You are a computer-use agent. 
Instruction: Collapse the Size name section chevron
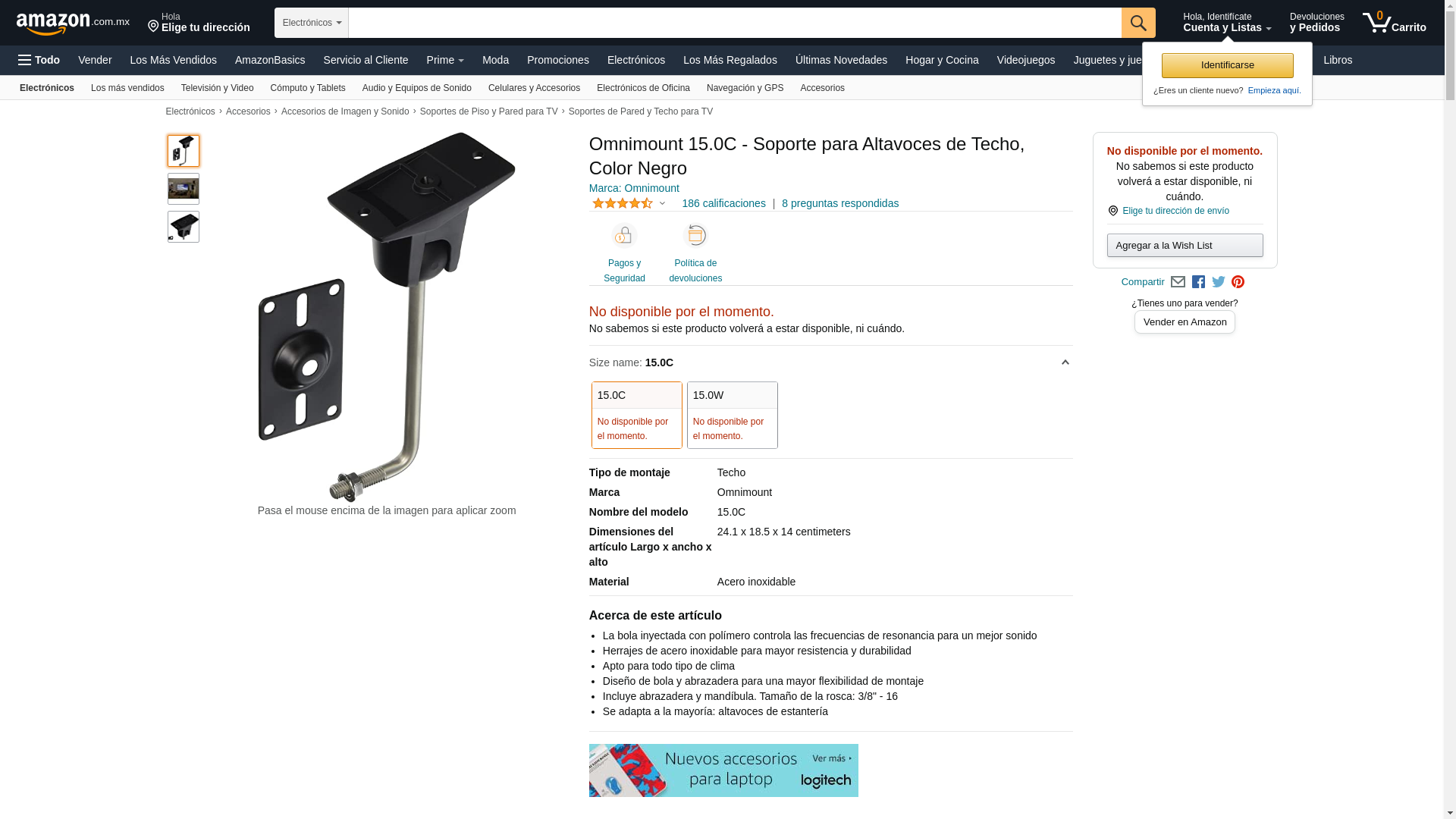(1065, 362)
